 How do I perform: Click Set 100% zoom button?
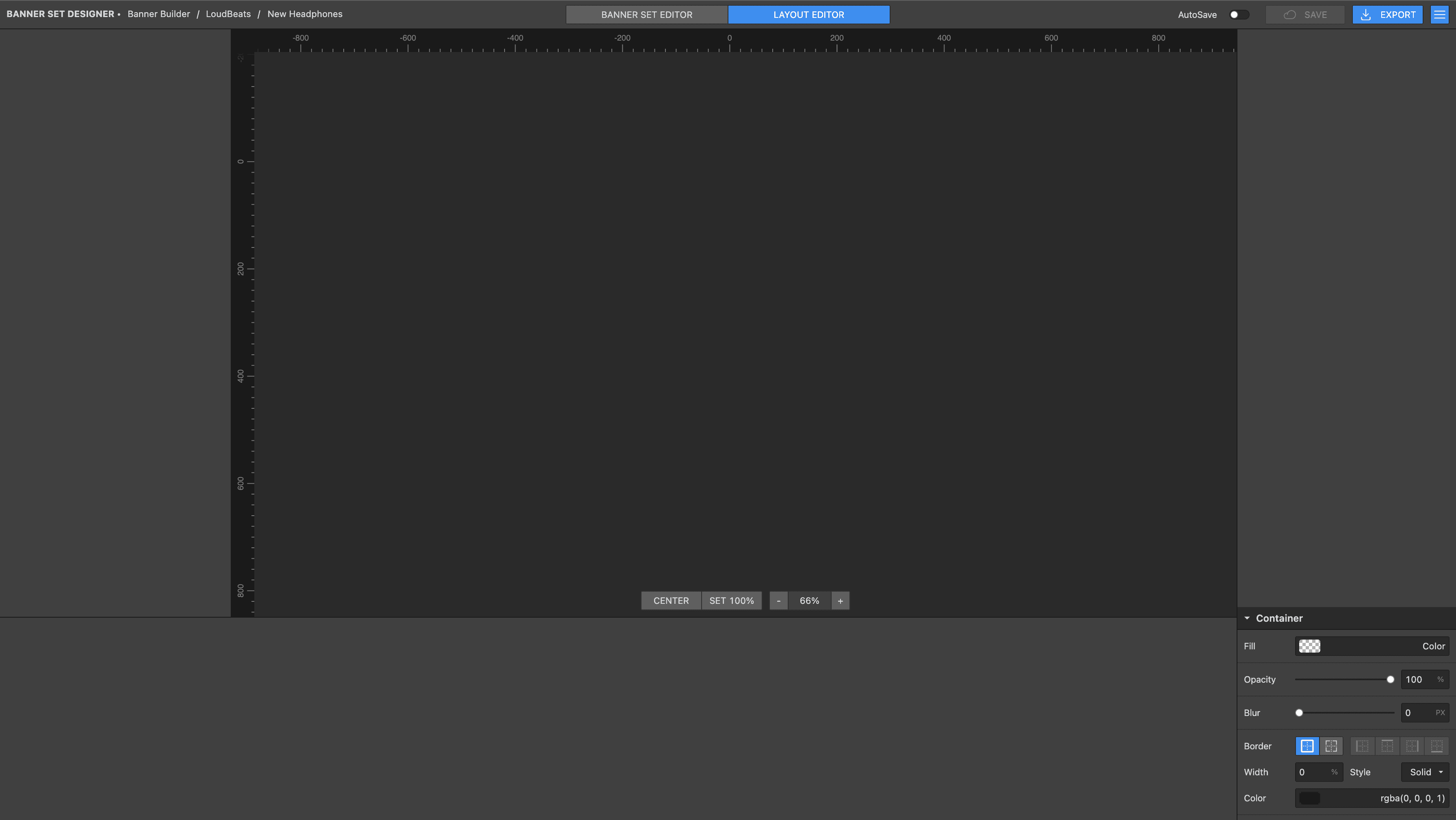[731, 601]
